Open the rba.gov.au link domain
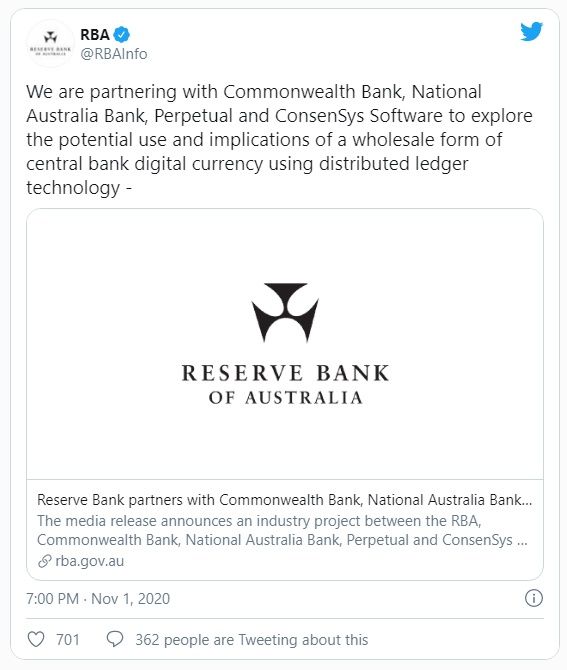 90,561
